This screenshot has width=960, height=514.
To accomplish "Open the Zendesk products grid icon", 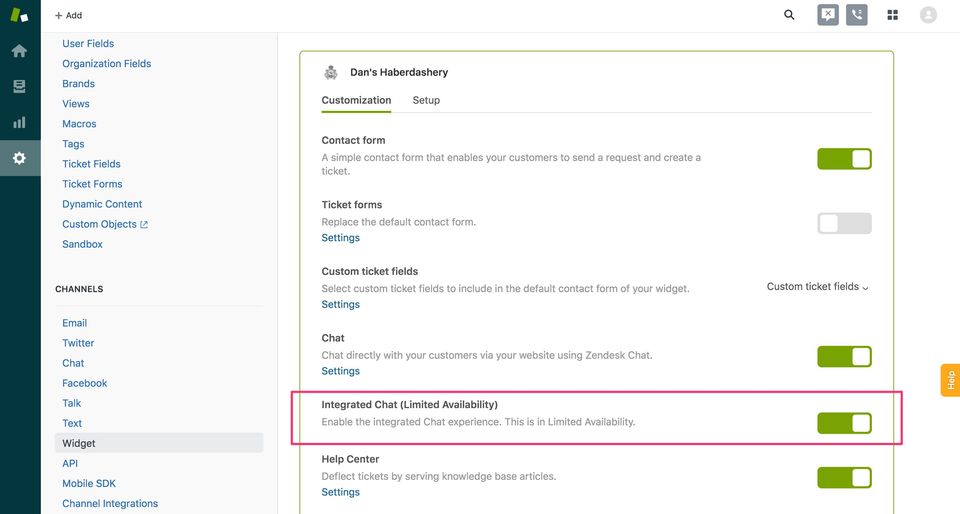I will coord(893,15).
